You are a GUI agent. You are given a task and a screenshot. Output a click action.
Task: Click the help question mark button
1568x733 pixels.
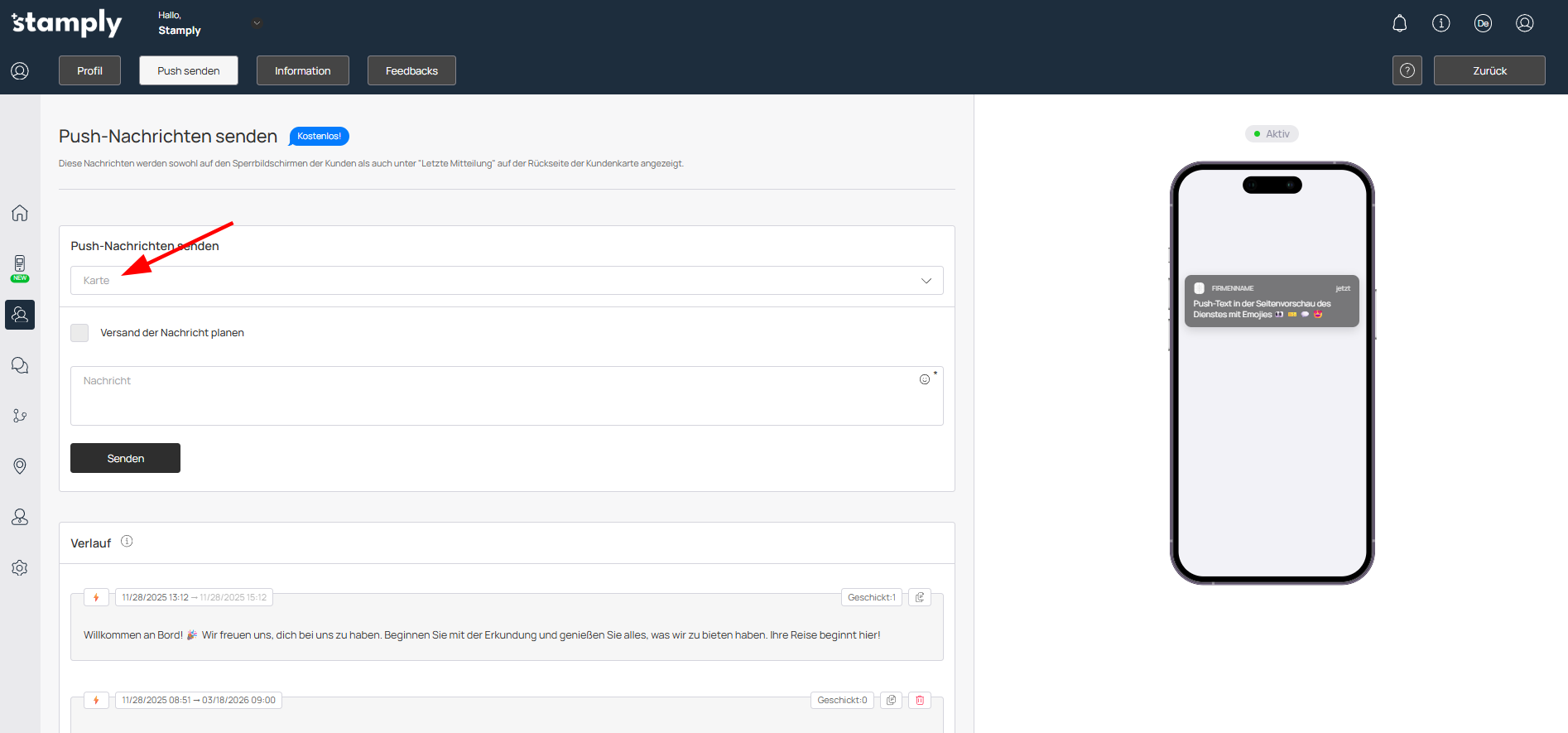click(1407, 70)
